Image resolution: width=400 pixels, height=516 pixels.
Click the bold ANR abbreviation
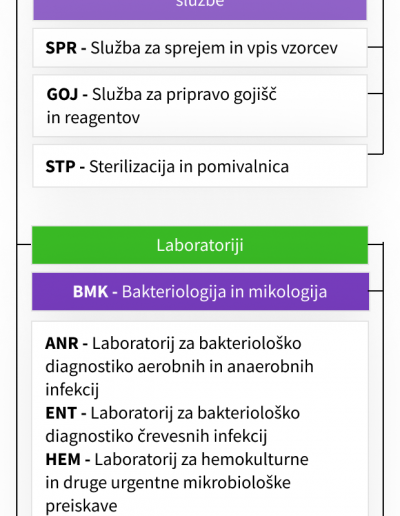(62, 343)
